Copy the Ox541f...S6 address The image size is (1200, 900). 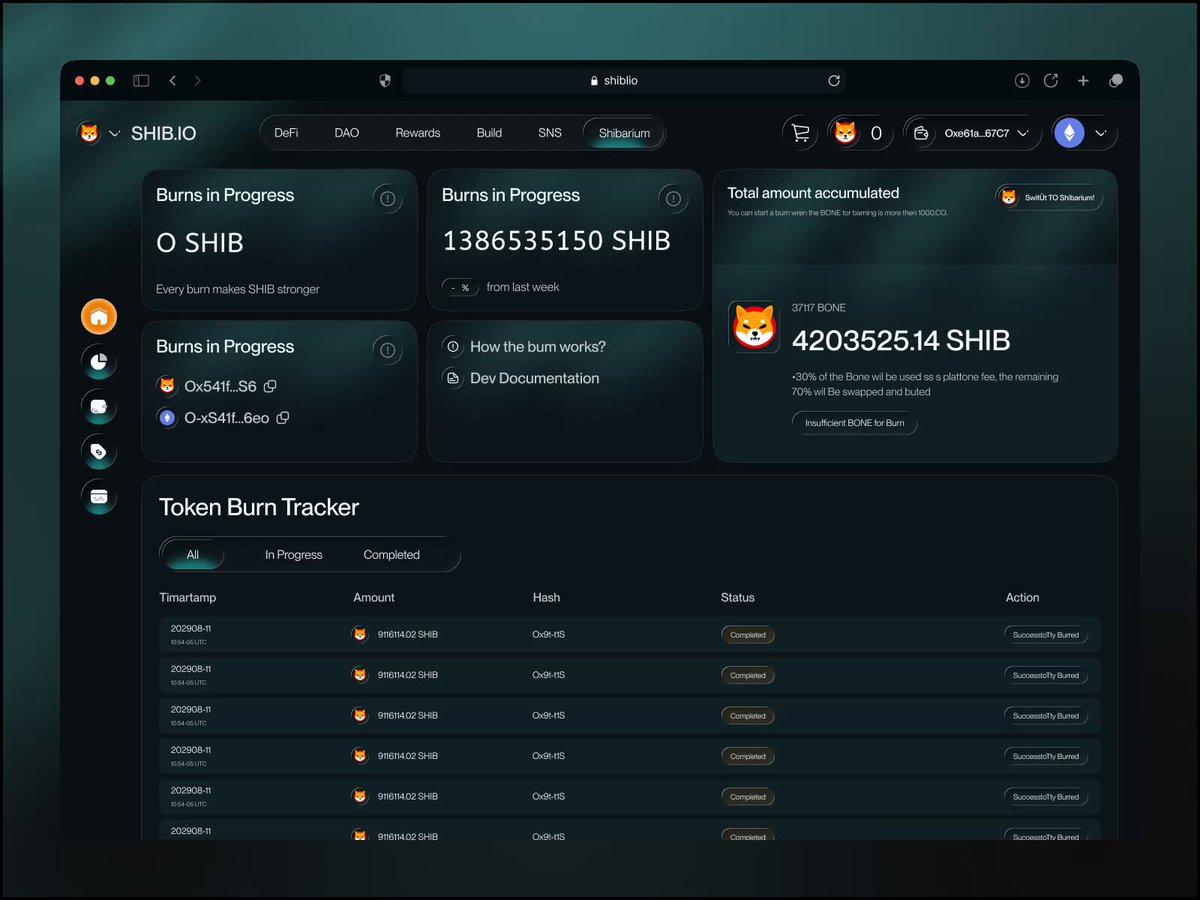pos(270,386)
